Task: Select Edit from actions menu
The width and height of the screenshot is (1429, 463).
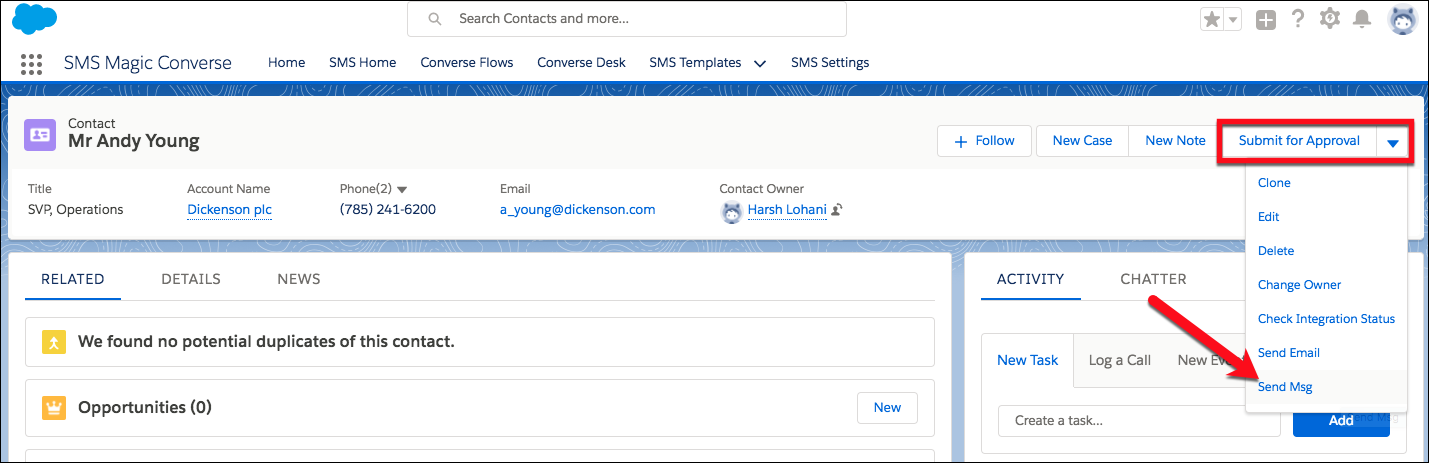Action: point(1268,217)
